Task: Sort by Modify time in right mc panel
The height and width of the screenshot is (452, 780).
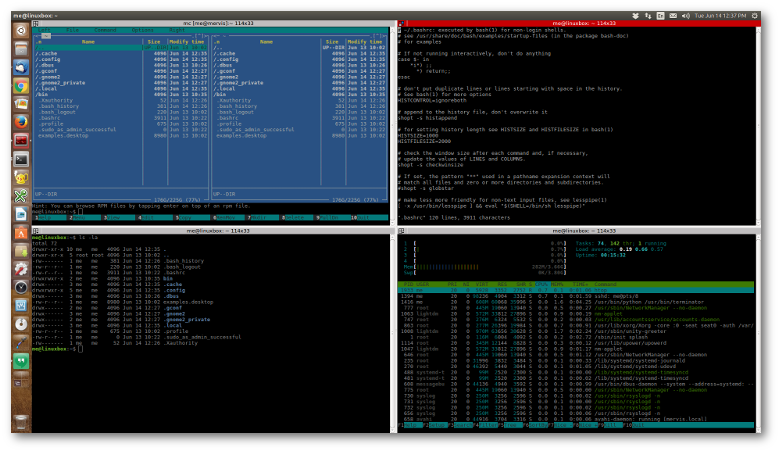Action: [x=365, y=42]
